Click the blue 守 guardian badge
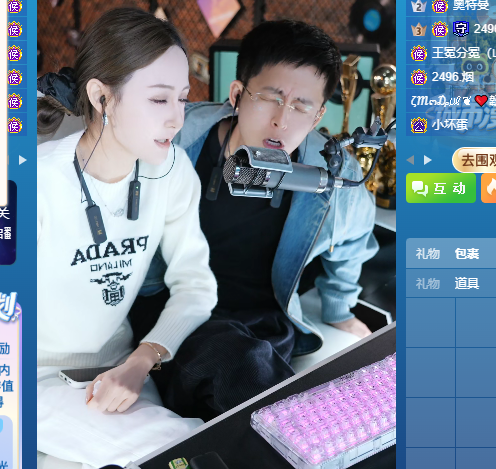The height and width of the screenshot is (469, 496). (461, 29)
